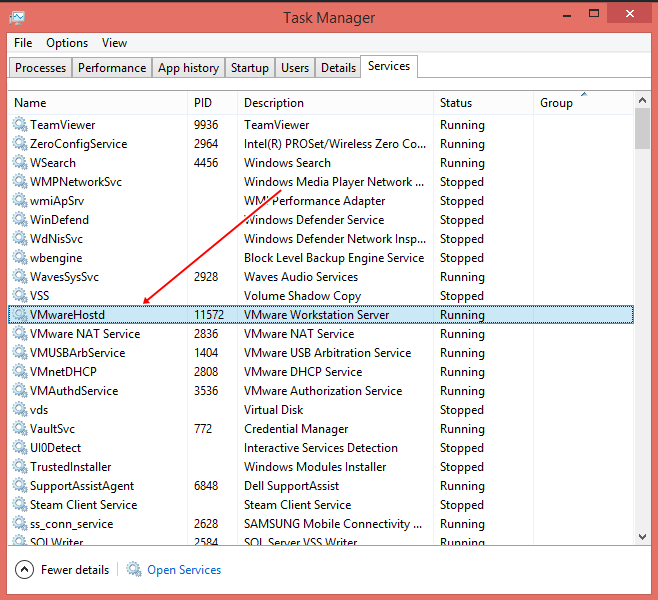This screenshot has width=658, height=600.
Task: Click the gear icon beside UI0Detect
Action: point(20,448)
